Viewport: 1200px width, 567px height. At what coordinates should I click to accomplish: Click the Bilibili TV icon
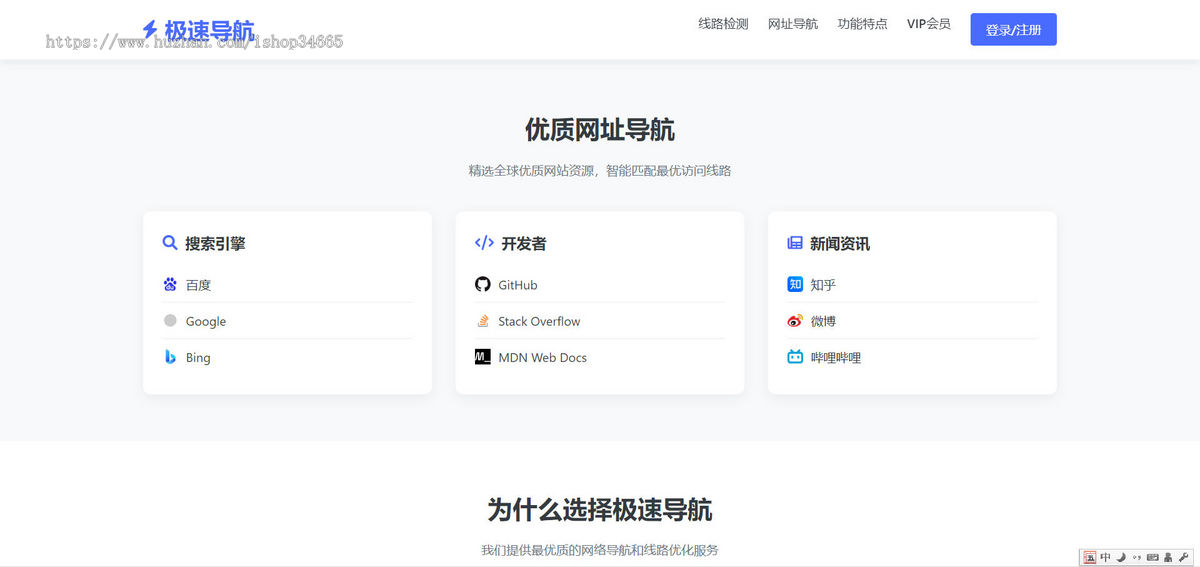tap(795, 357)
